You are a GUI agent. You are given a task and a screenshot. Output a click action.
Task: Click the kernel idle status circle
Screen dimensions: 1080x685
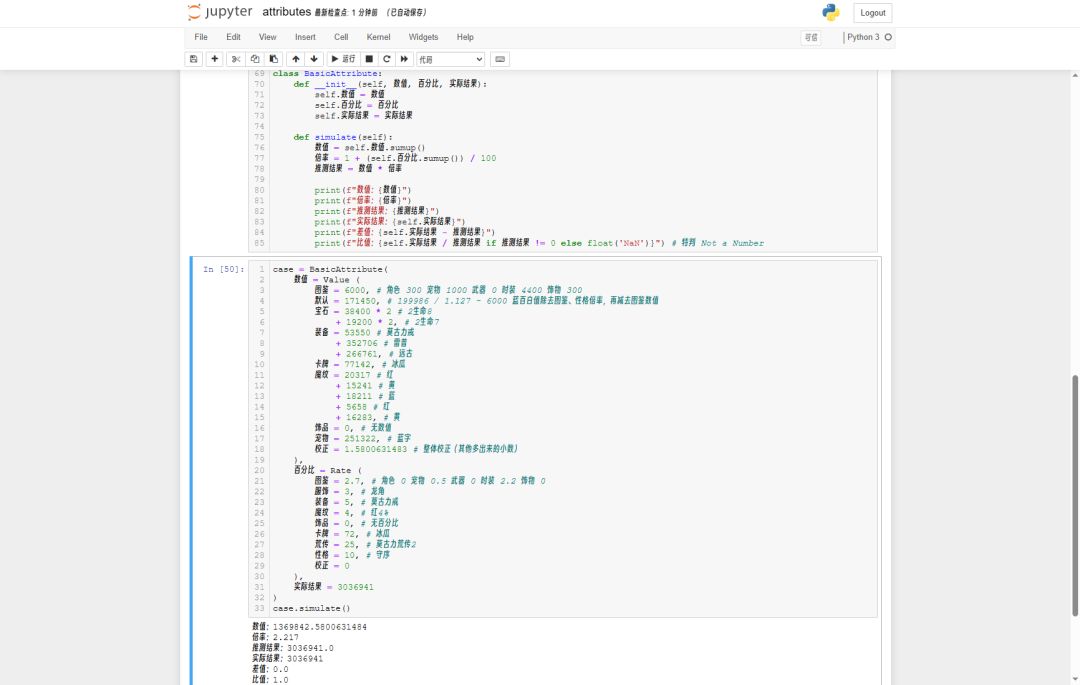888,37
